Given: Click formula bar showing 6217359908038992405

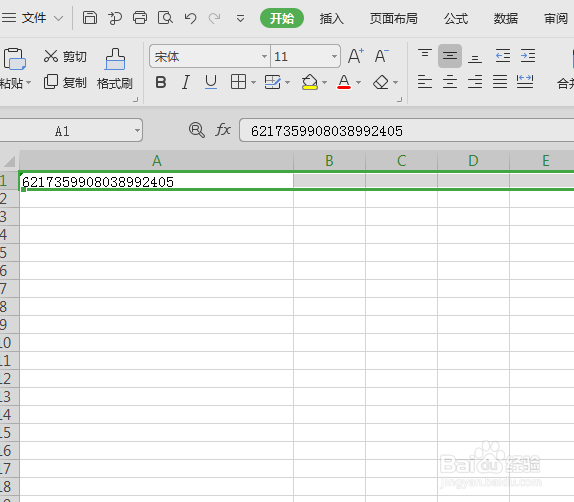Looking at the screenshot, I should click(406, 130).
